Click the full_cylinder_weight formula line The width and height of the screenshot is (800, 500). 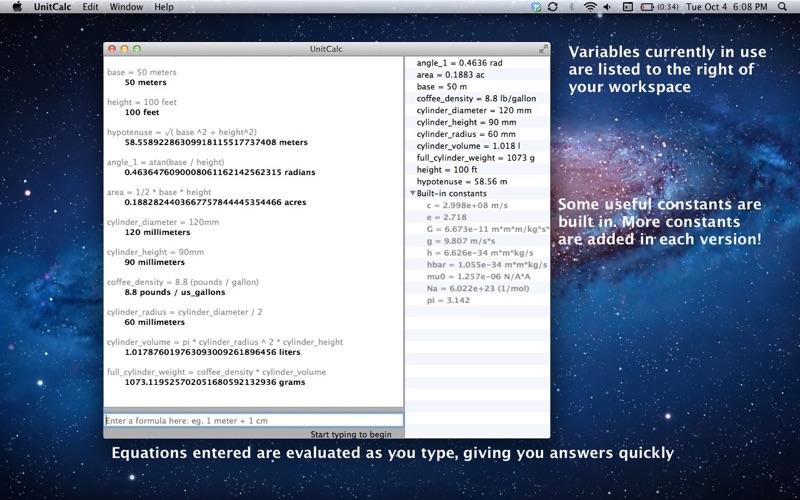(216, 372)
